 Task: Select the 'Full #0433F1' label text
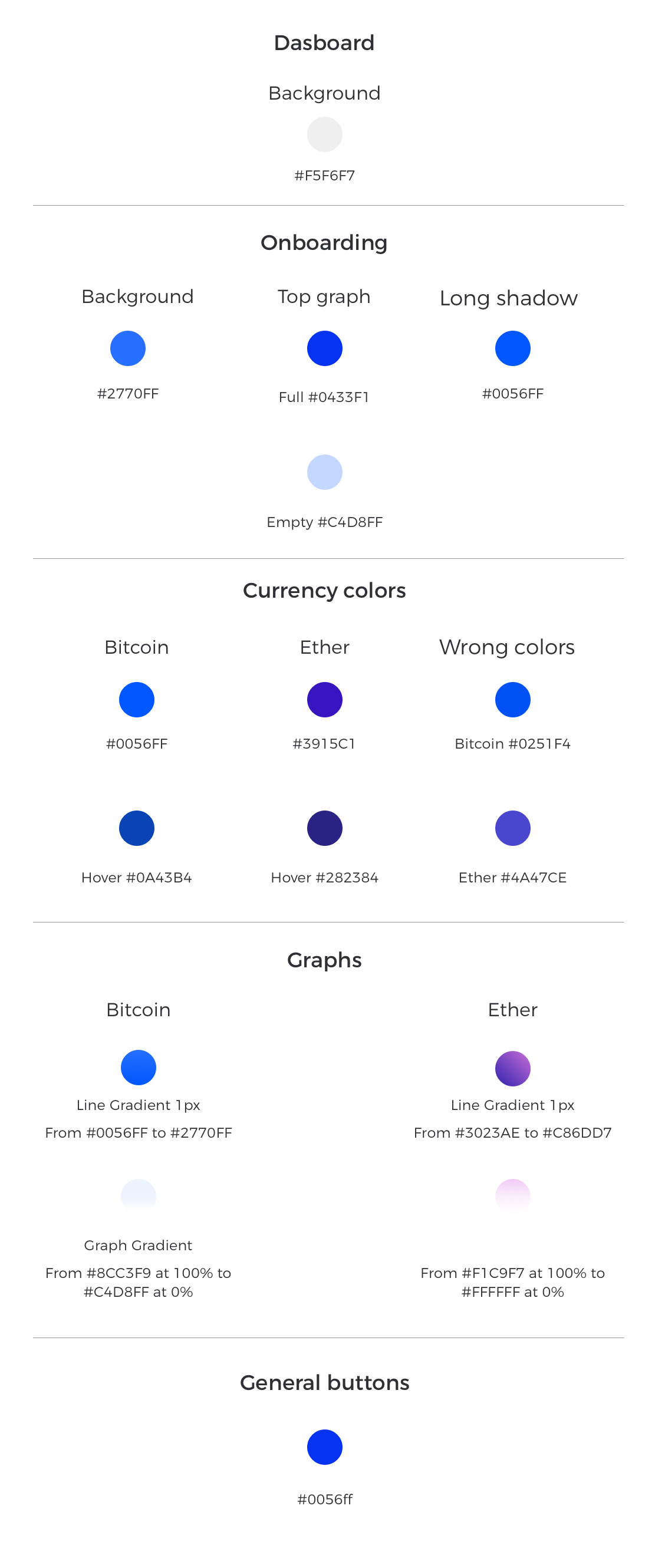[x=324, y=397]
